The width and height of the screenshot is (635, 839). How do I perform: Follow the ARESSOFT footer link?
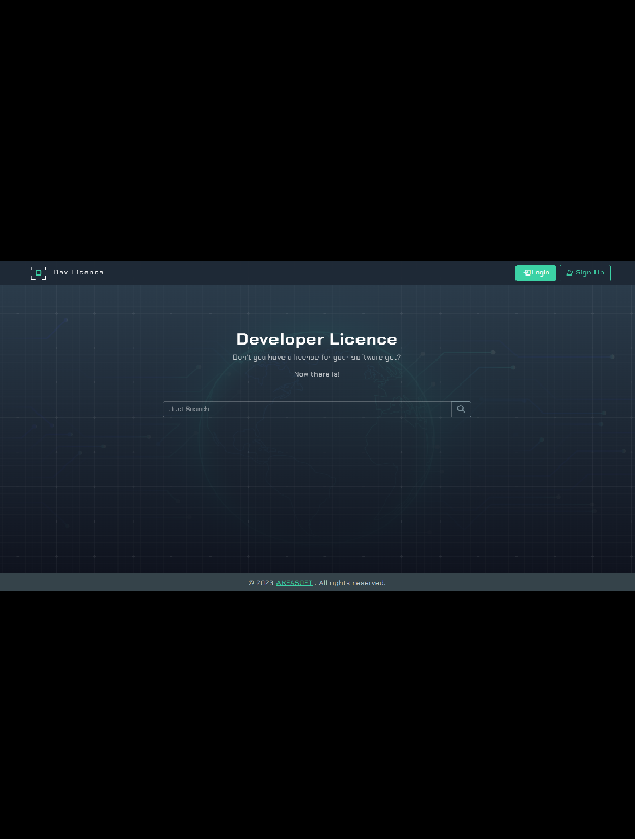294,583
